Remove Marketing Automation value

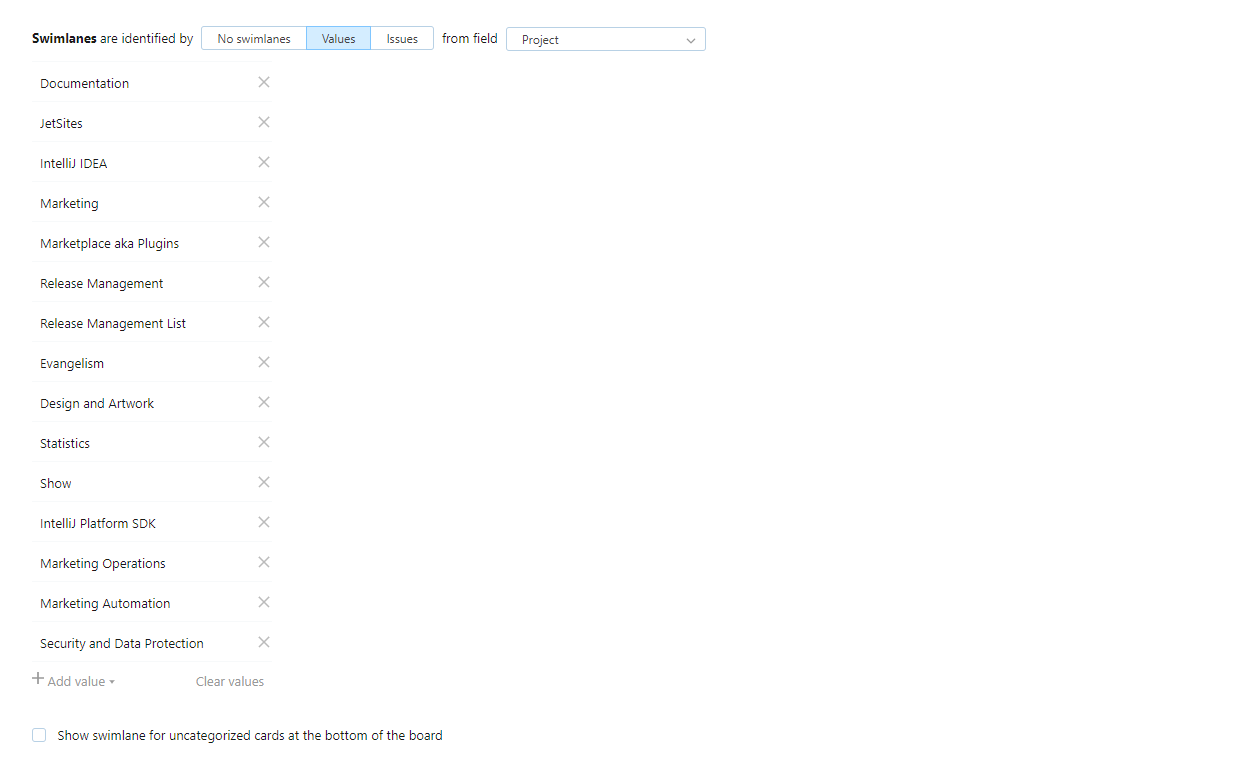(x=264, y=602)
